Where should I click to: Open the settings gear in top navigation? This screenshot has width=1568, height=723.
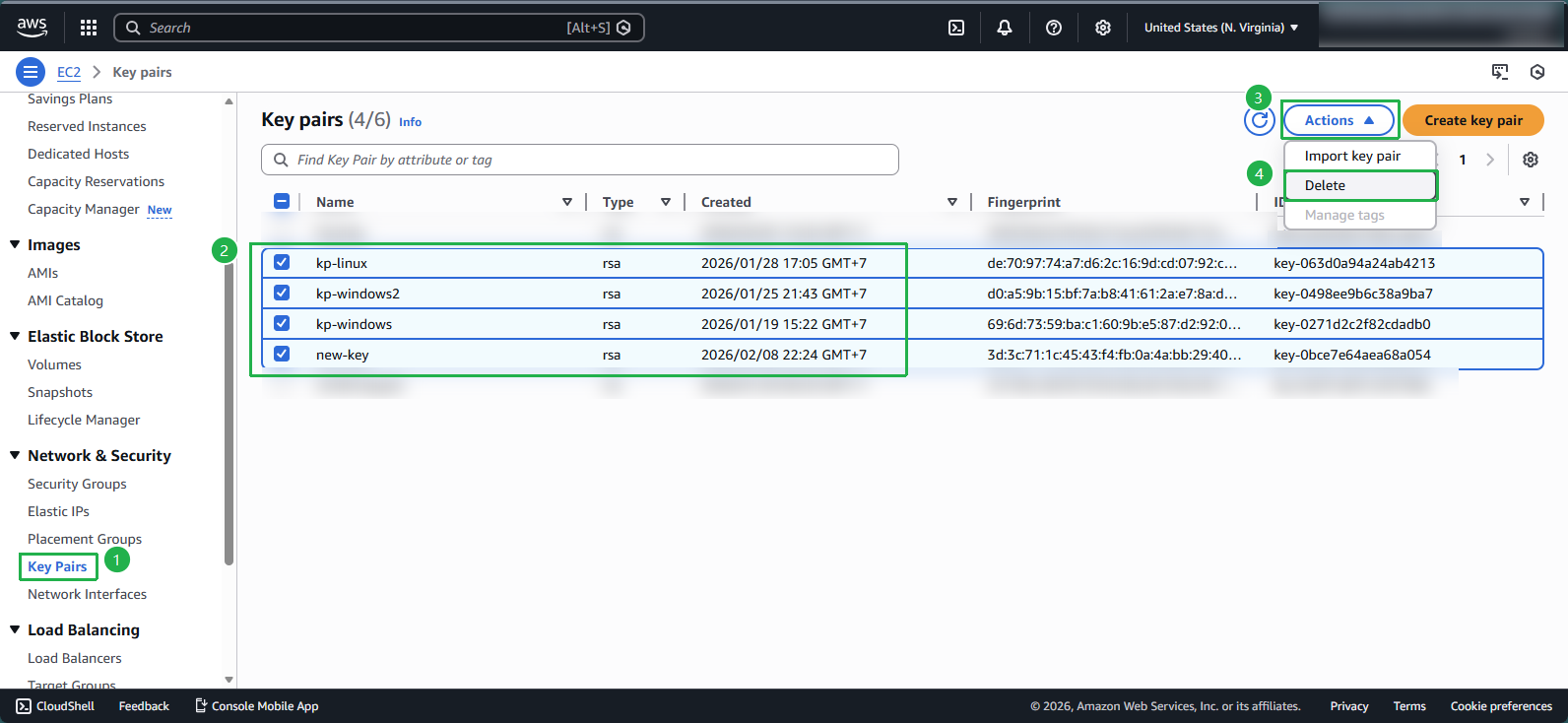[x=1103, y=28]
